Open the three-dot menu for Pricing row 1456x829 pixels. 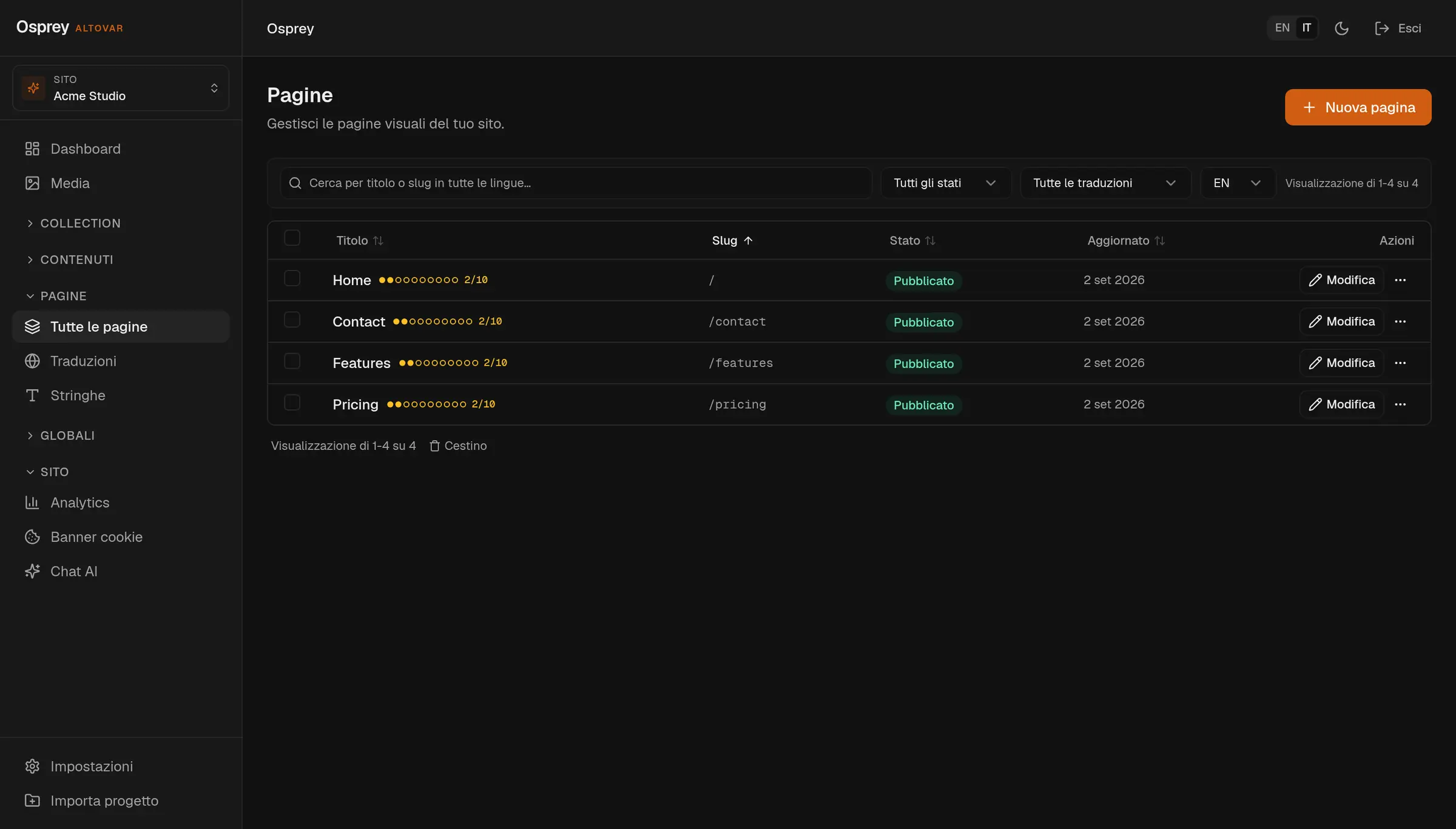click(x=1400, y=404)
